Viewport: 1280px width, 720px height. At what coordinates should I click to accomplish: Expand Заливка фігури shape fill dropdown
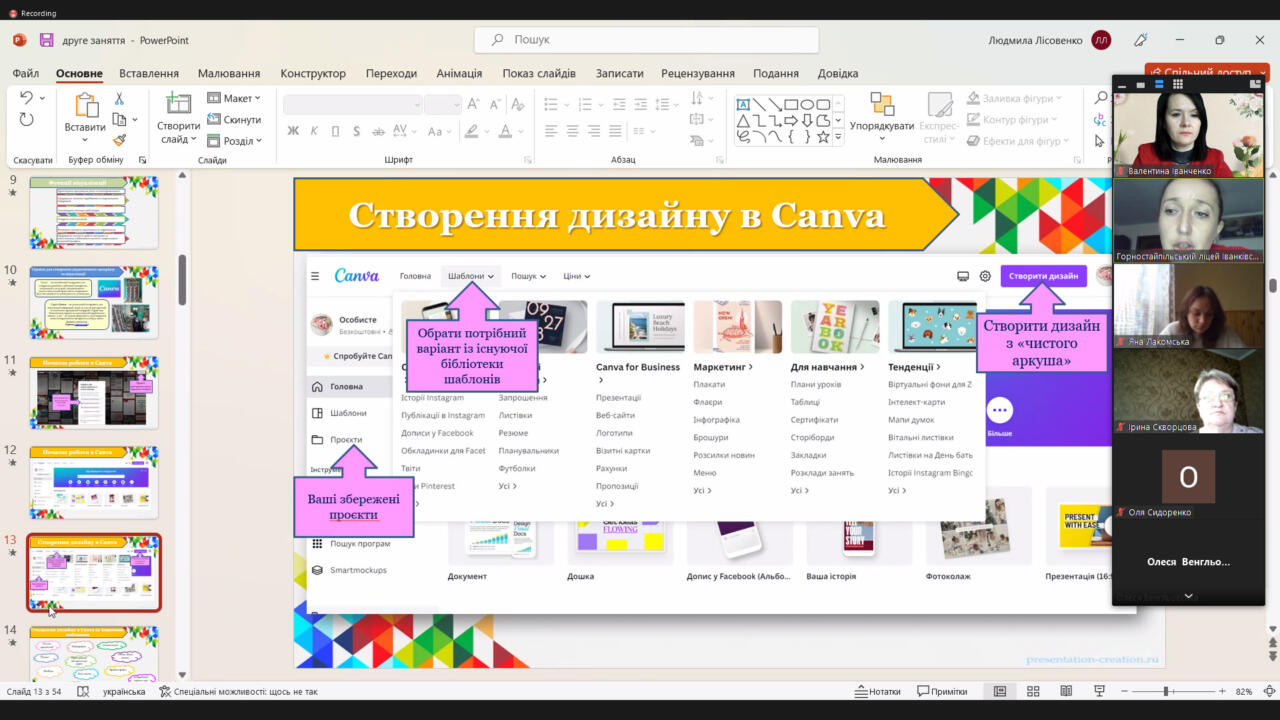pos(1057,98)
